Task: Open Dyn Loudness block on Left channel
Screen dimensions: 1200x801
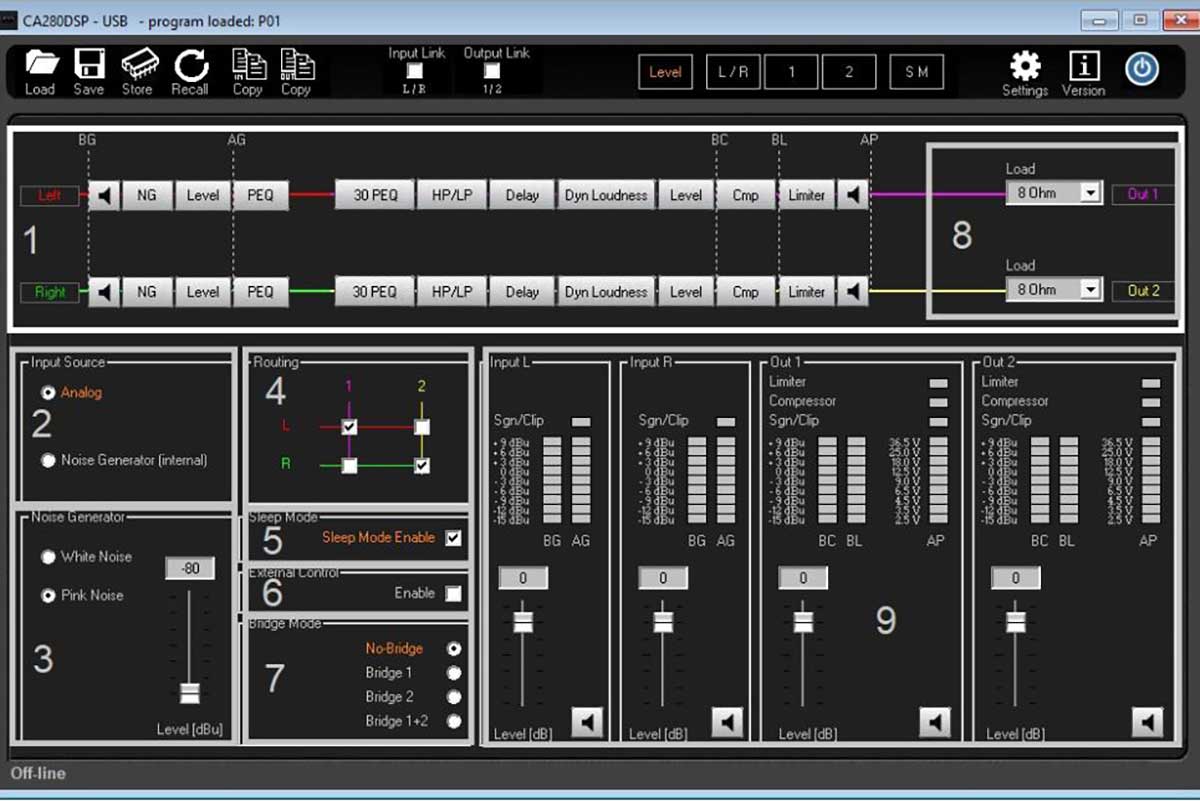Action: pyautogui.click(x=605, y=195)
